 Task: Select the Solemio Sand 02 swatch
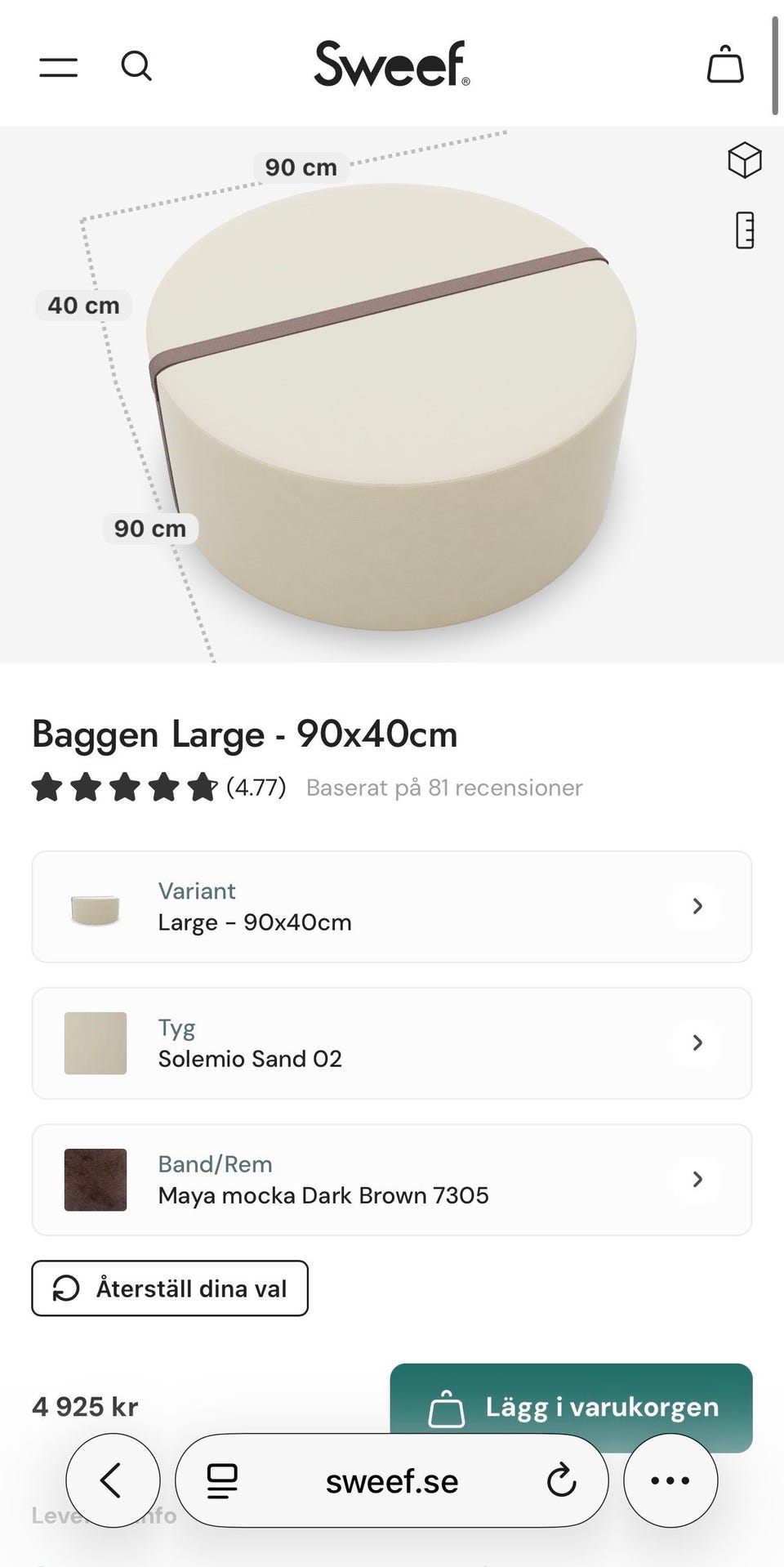[x=96, y=1042]
